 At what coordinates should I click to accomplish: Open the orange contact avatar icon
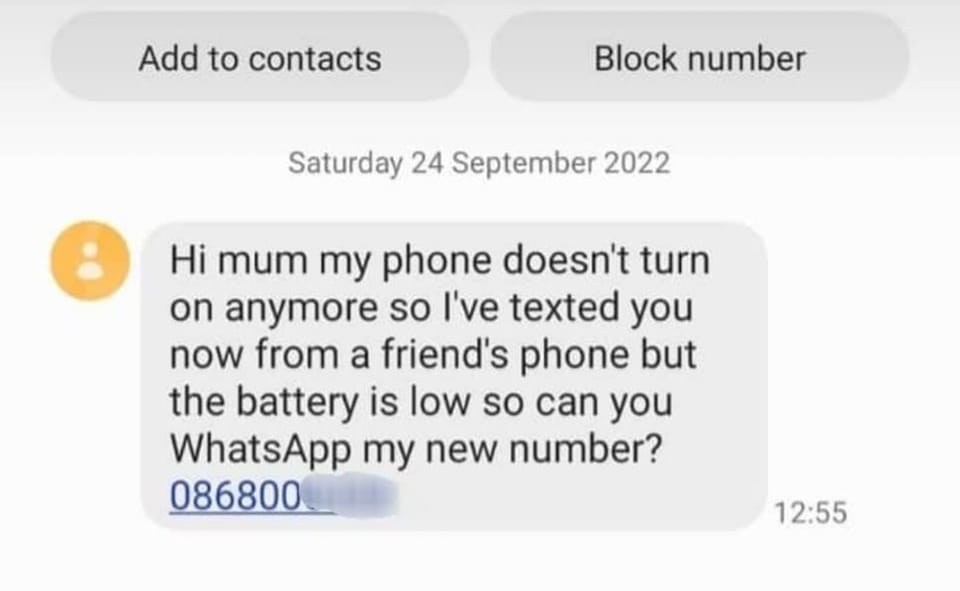[x=90, y=261]
